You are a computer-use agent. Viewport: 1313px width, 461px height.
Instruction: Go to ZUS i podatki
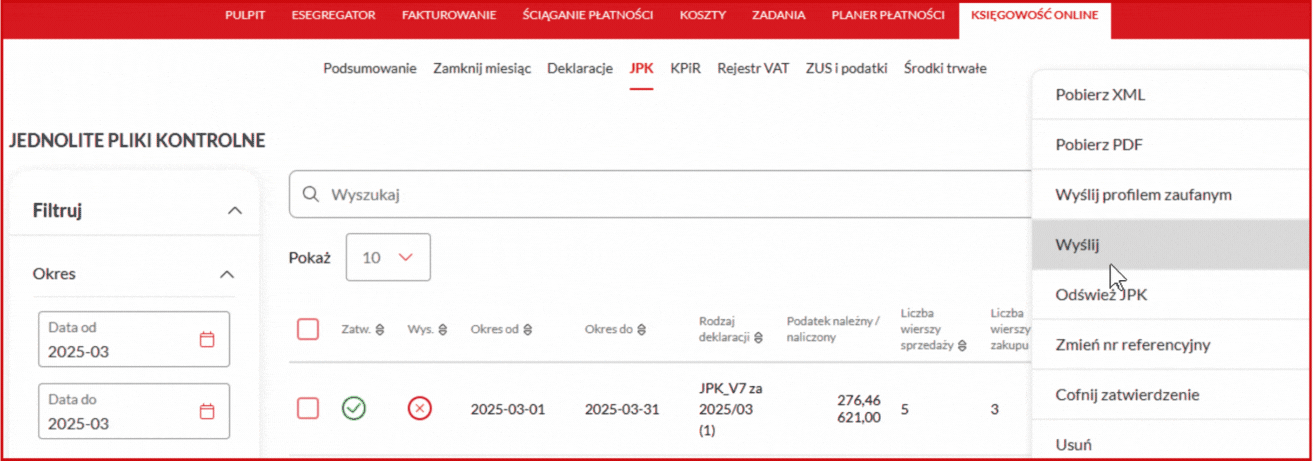846,69
